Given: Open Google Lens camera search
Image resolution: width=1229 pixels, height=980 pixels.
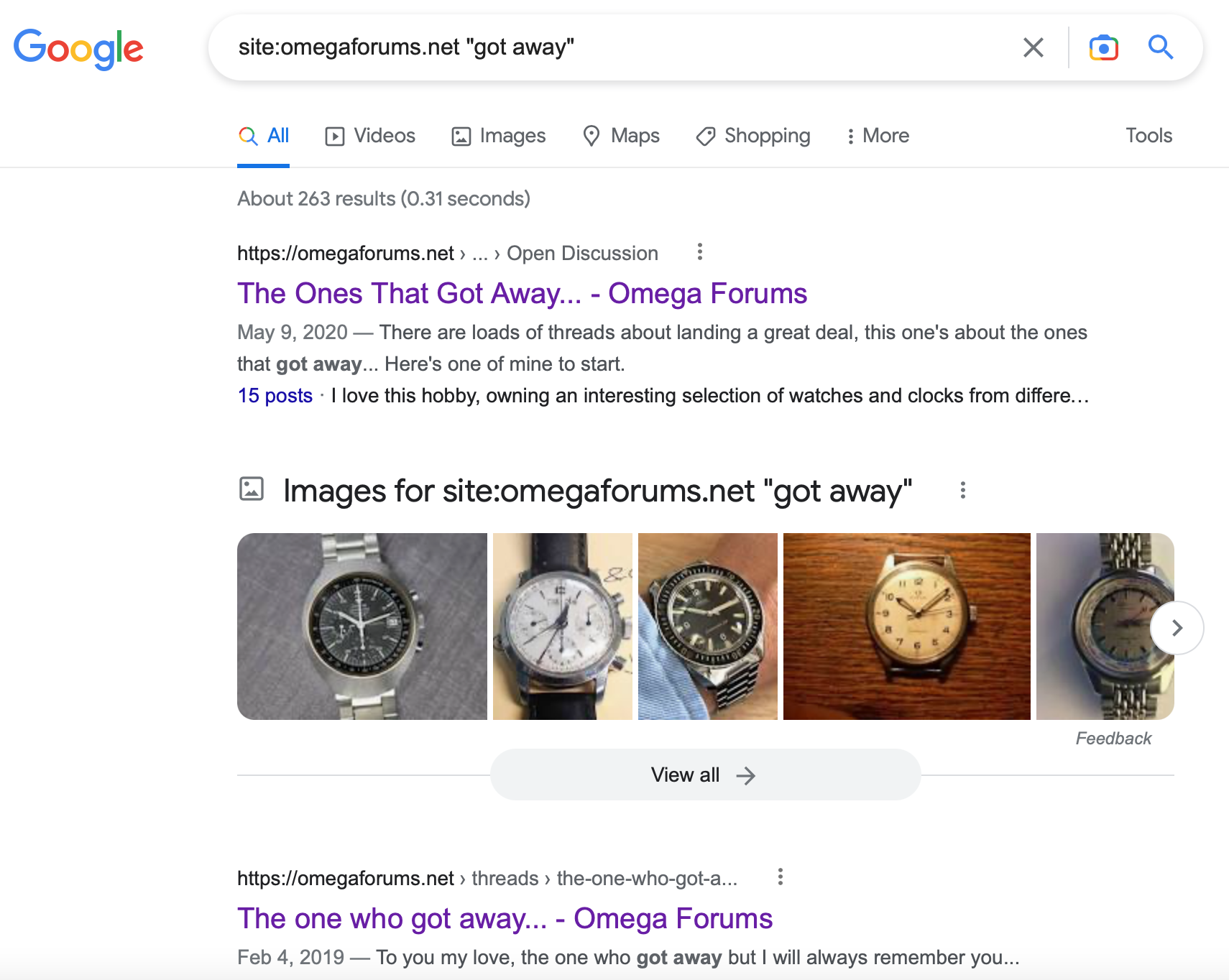Looking at the screenshot, I should point(1103,47).
